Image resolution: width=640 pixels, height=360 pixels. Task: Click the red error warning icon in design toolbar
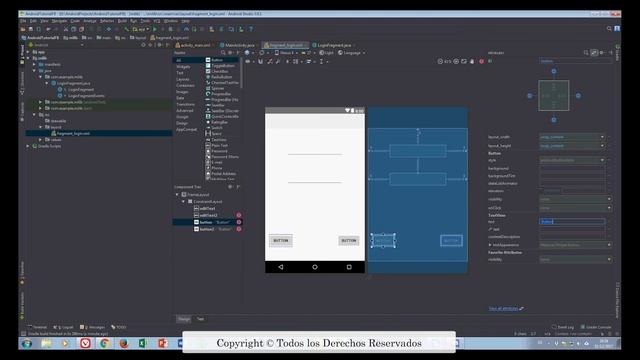pos(481,61)
